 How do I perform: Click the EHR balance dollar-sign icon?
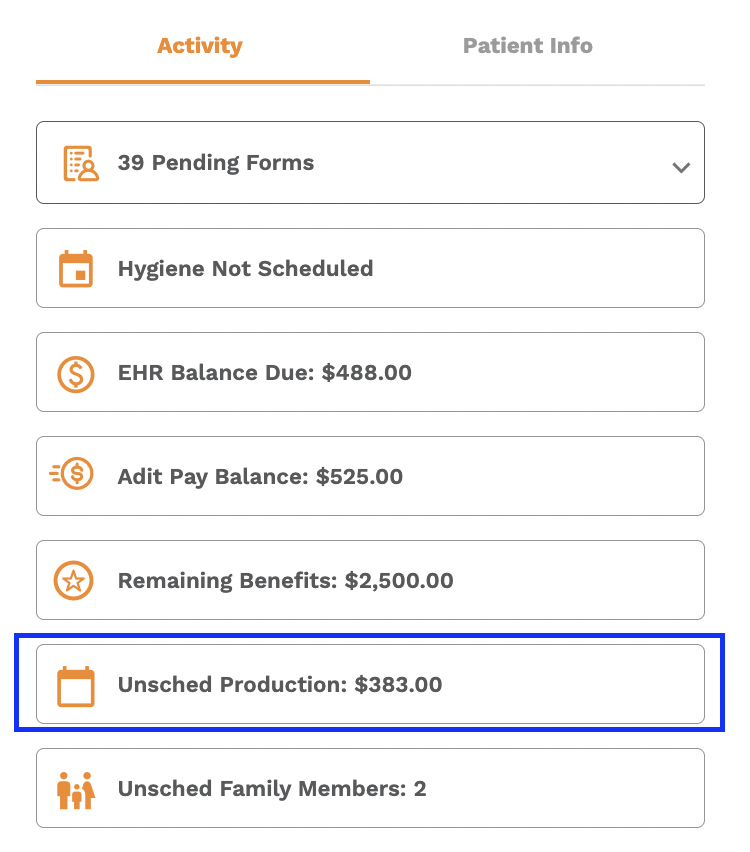point(76,374)
